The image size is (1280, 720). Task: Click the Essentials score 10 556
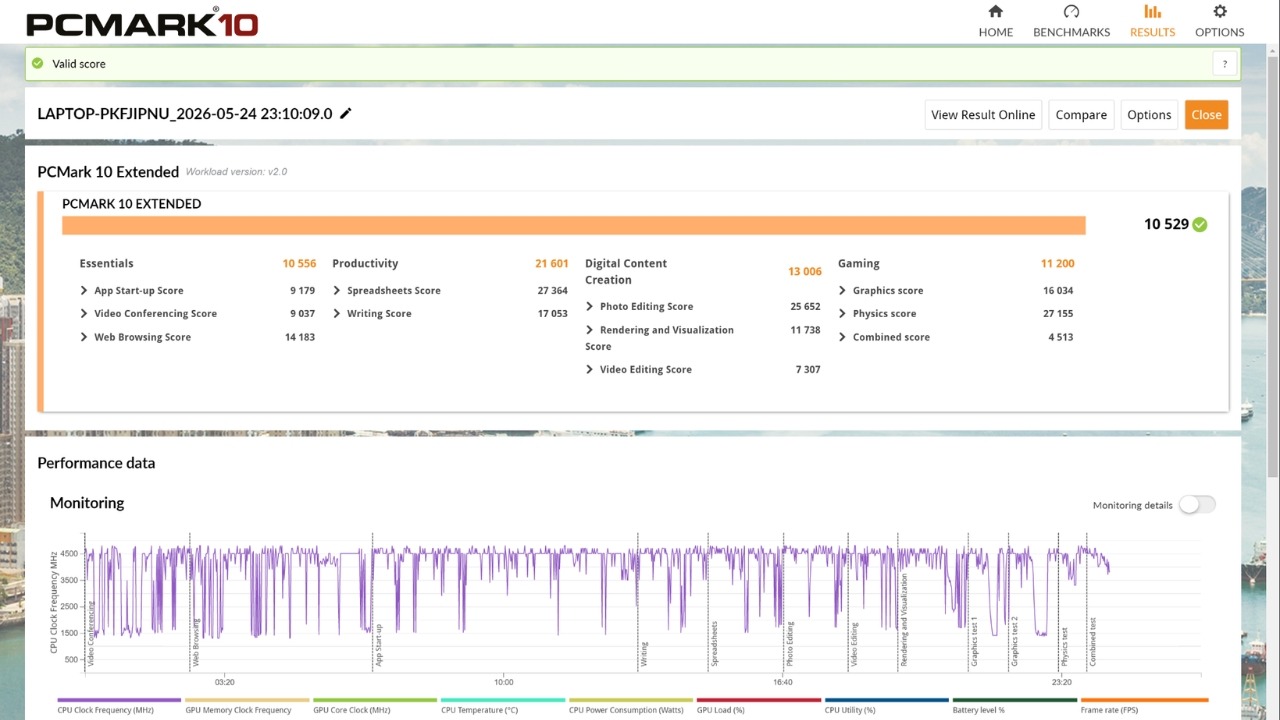(x=299, y=264)
